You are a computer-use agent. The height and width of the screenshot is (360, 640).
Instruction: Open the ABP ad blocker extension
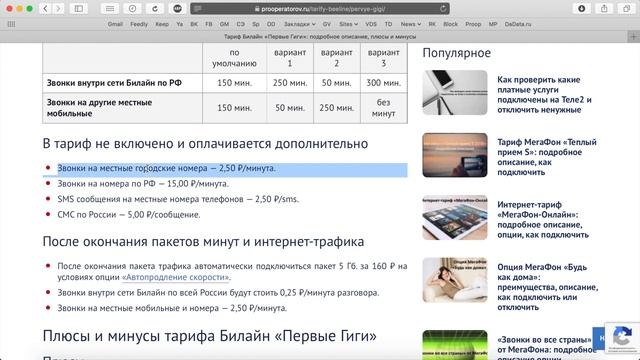[x=177, y=9]
